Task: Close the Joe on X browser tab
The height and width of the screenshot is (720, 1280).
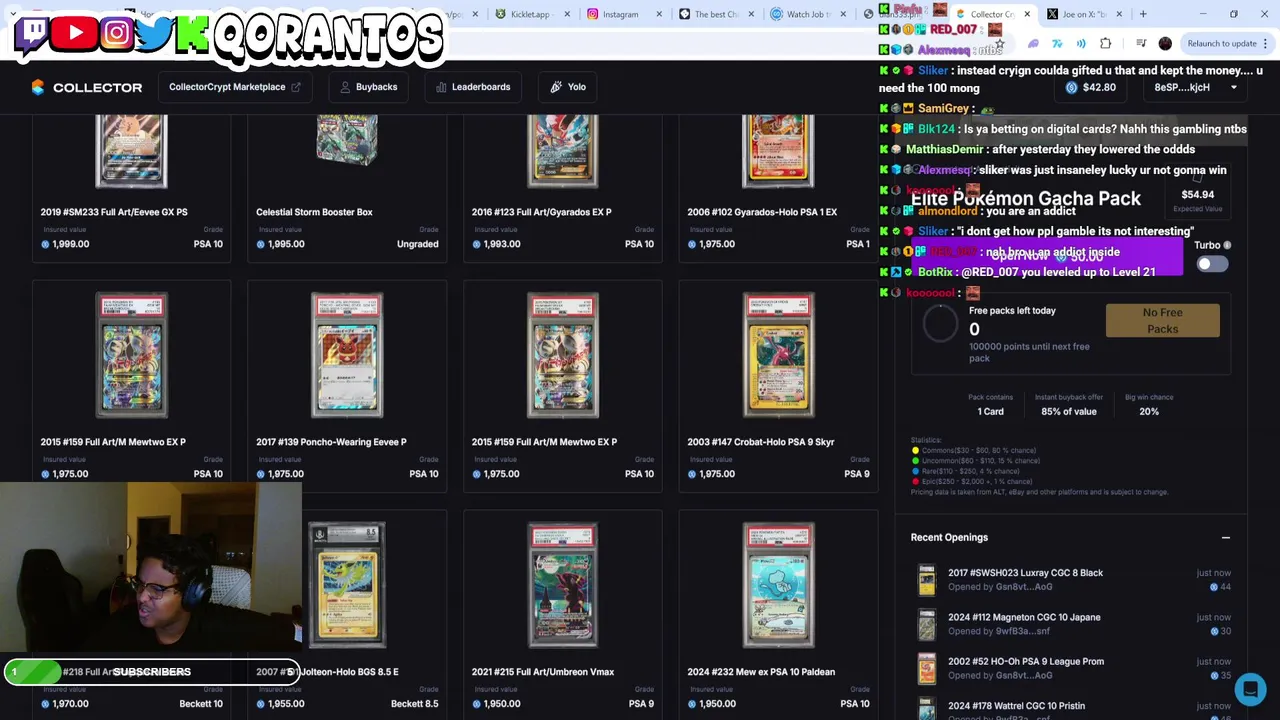Action: pyautogui.click(x=1119, y=14)
